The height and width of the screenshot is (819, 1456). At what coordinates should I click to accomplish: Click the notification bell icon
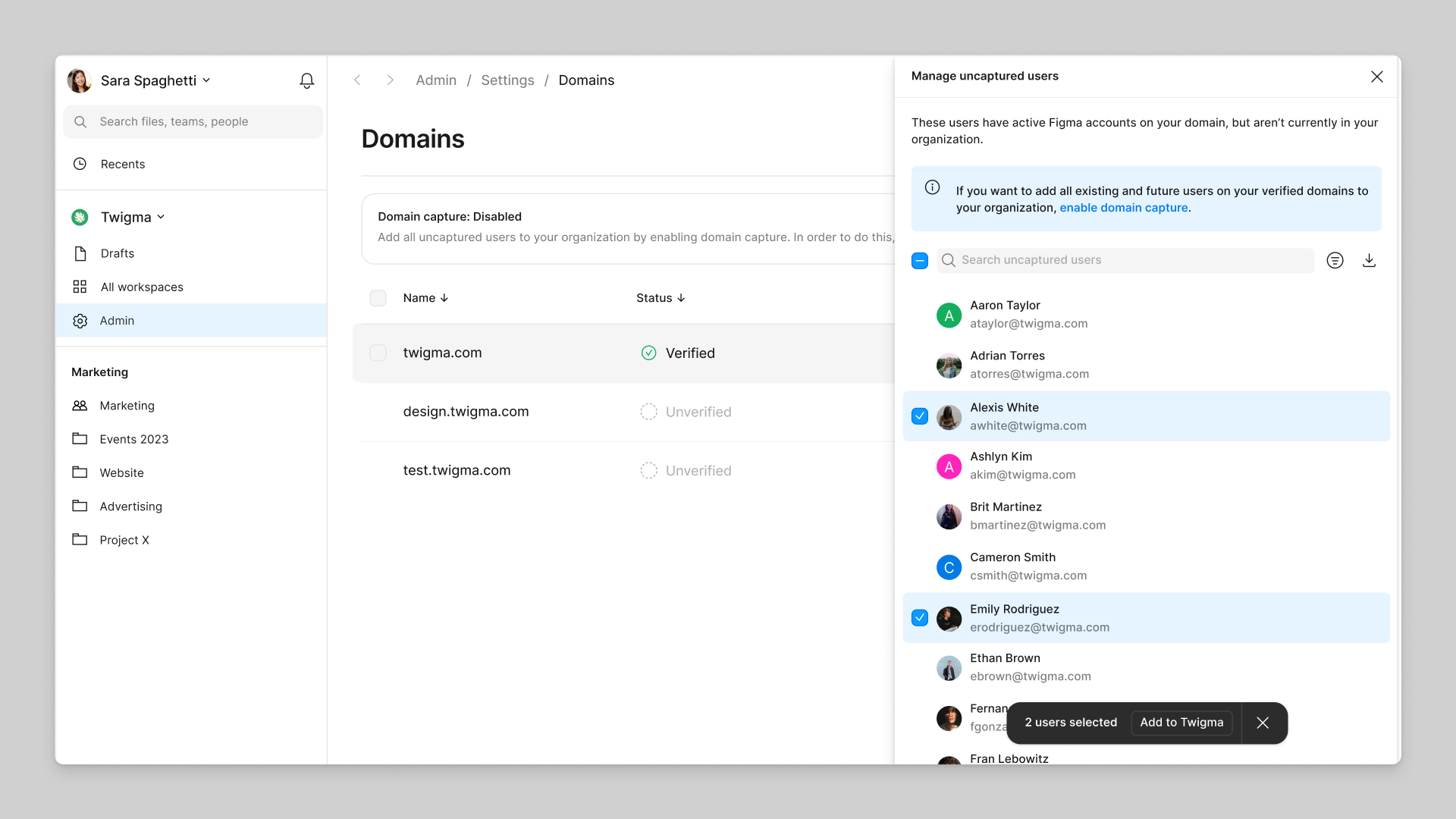pyautogui.click(x=307, y=81)
